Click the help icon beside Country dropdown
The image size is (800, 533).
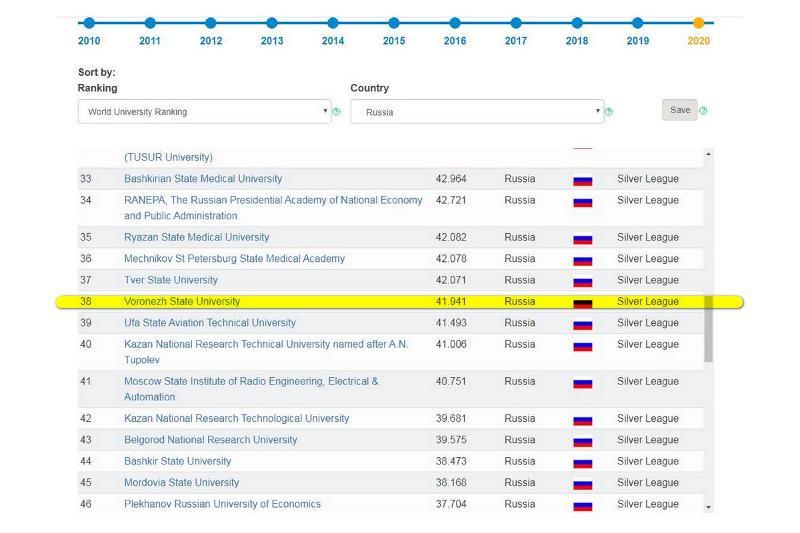click(x=609, y=111)
